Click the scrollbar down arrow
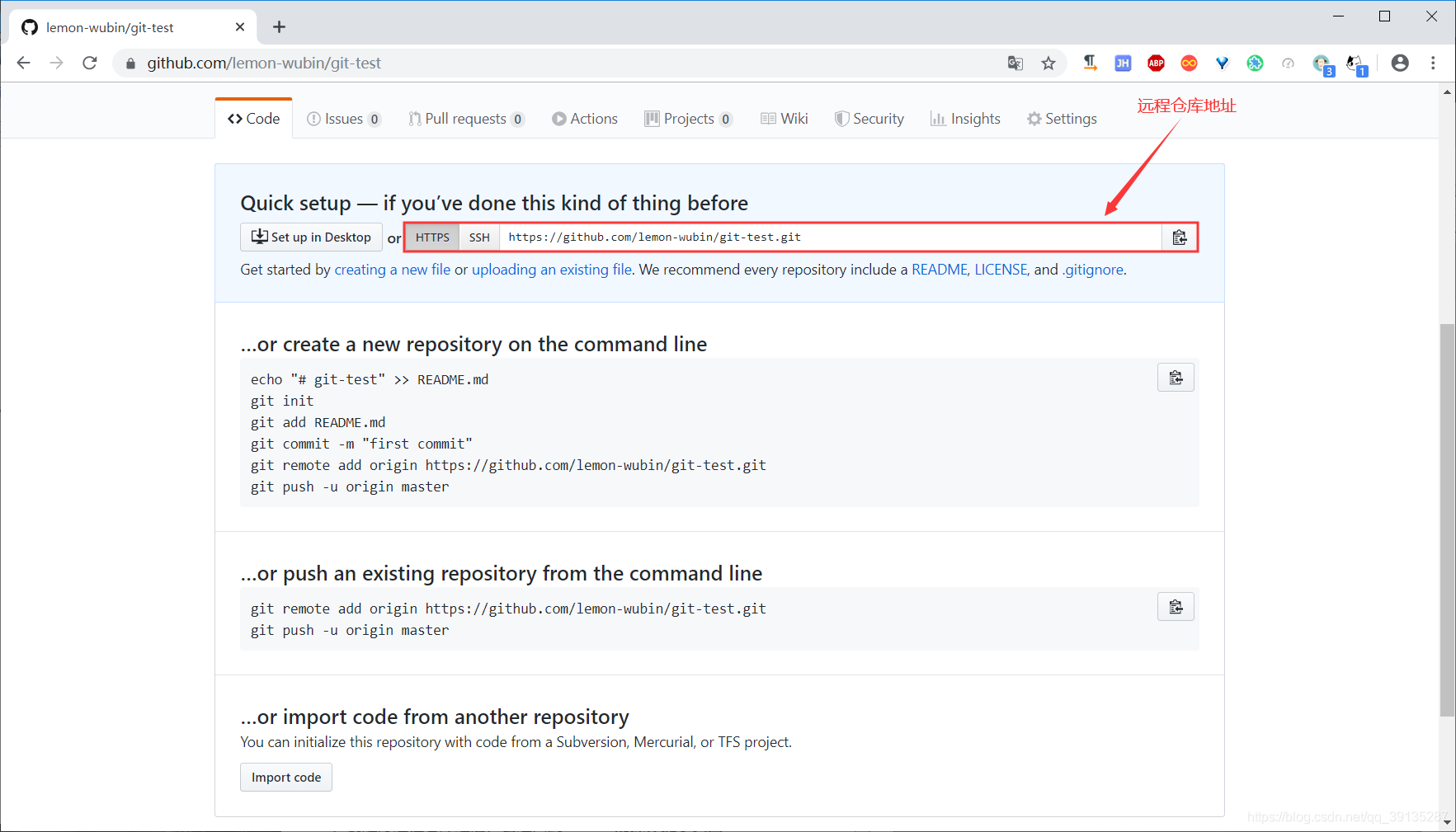This screenshot has width=1456, height=832. pos(1447,821)
